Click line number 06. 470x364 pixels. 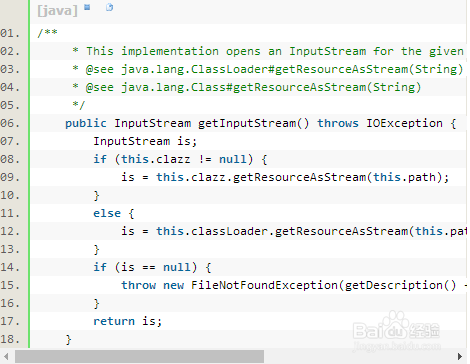point(10,123)
